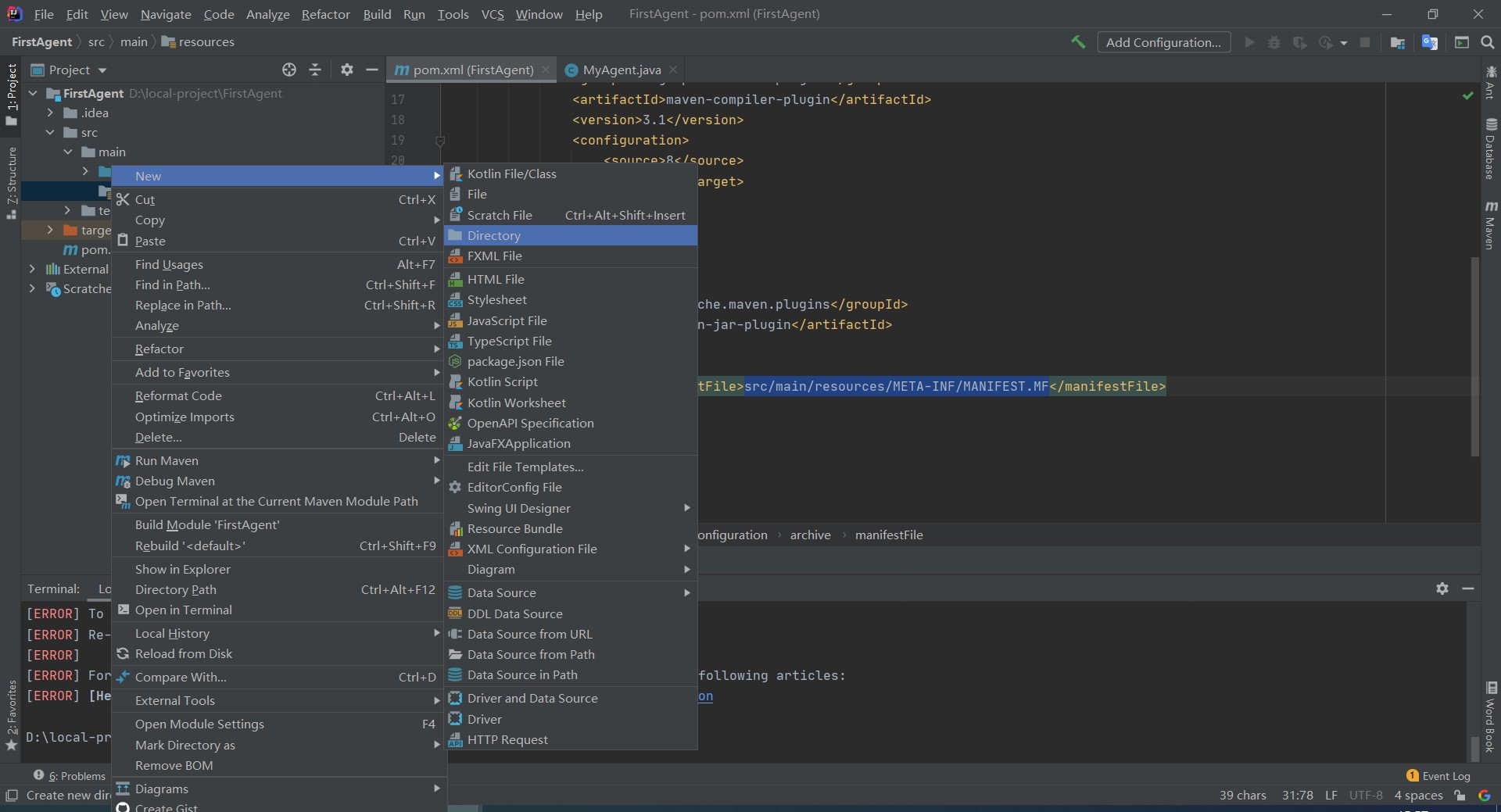Choose Kotlin File/Class from New submenu
This screenshot has height=812, width=1501.
pos(571,173)
